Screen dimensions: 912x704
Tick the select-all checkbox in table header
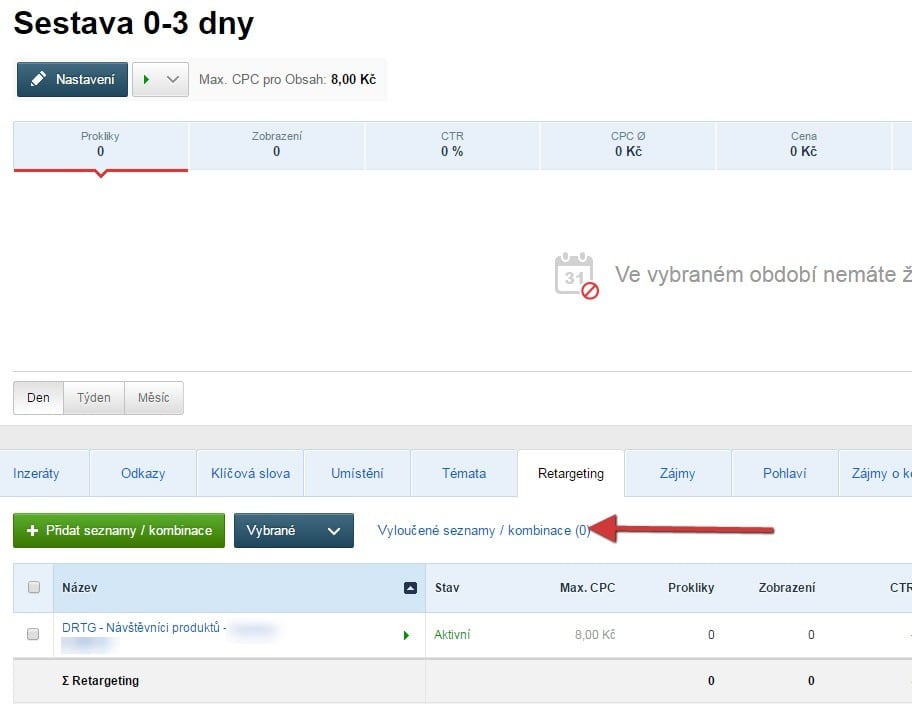(33, 588)
